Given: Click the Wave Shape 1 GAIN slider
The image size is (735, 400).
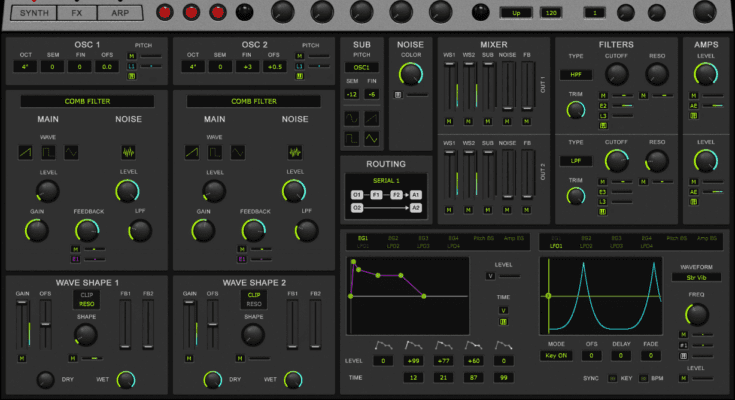Looking at the screenshot, I should pos(21,322).
